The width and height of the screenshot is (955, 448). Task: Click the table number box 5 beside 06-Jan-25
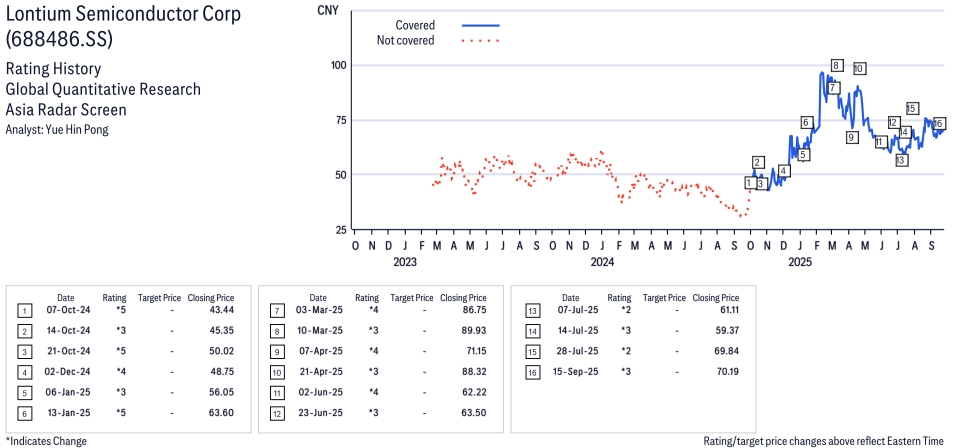(23, 393)
